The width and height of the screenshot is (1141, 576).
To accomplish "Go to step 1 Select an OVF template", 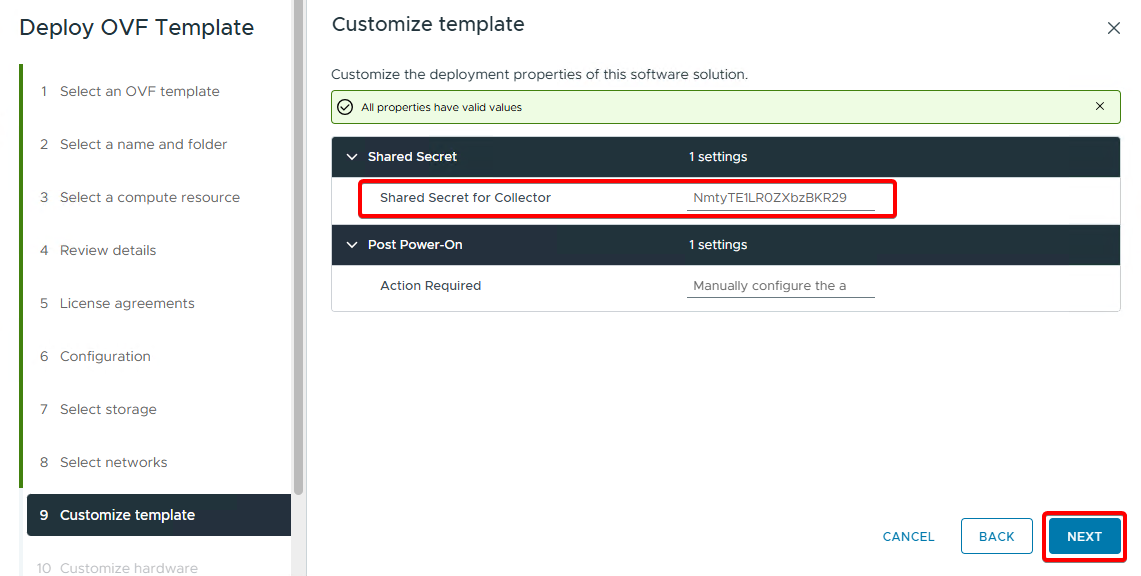I will 139,91.
